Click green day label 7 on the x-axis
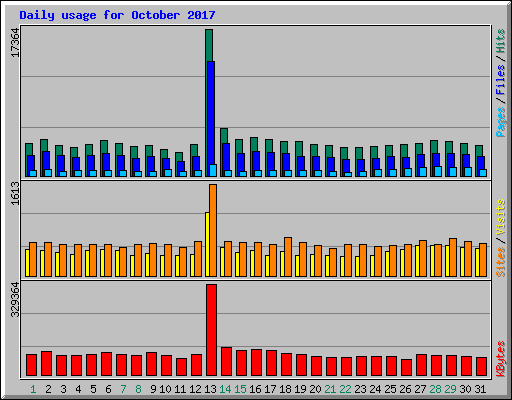Image resolution: width=512 pixels, height=400 pixels. 123,389
